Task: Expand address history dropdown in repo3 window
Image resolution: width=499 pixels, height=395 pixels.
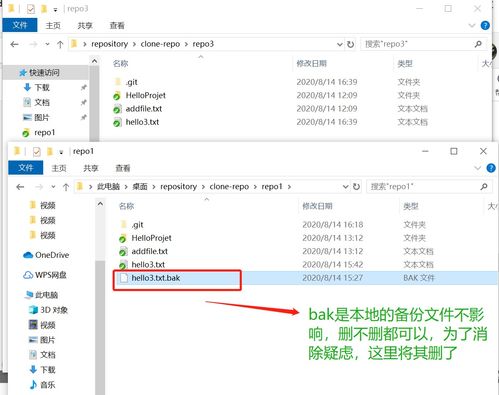Action: 340,44
